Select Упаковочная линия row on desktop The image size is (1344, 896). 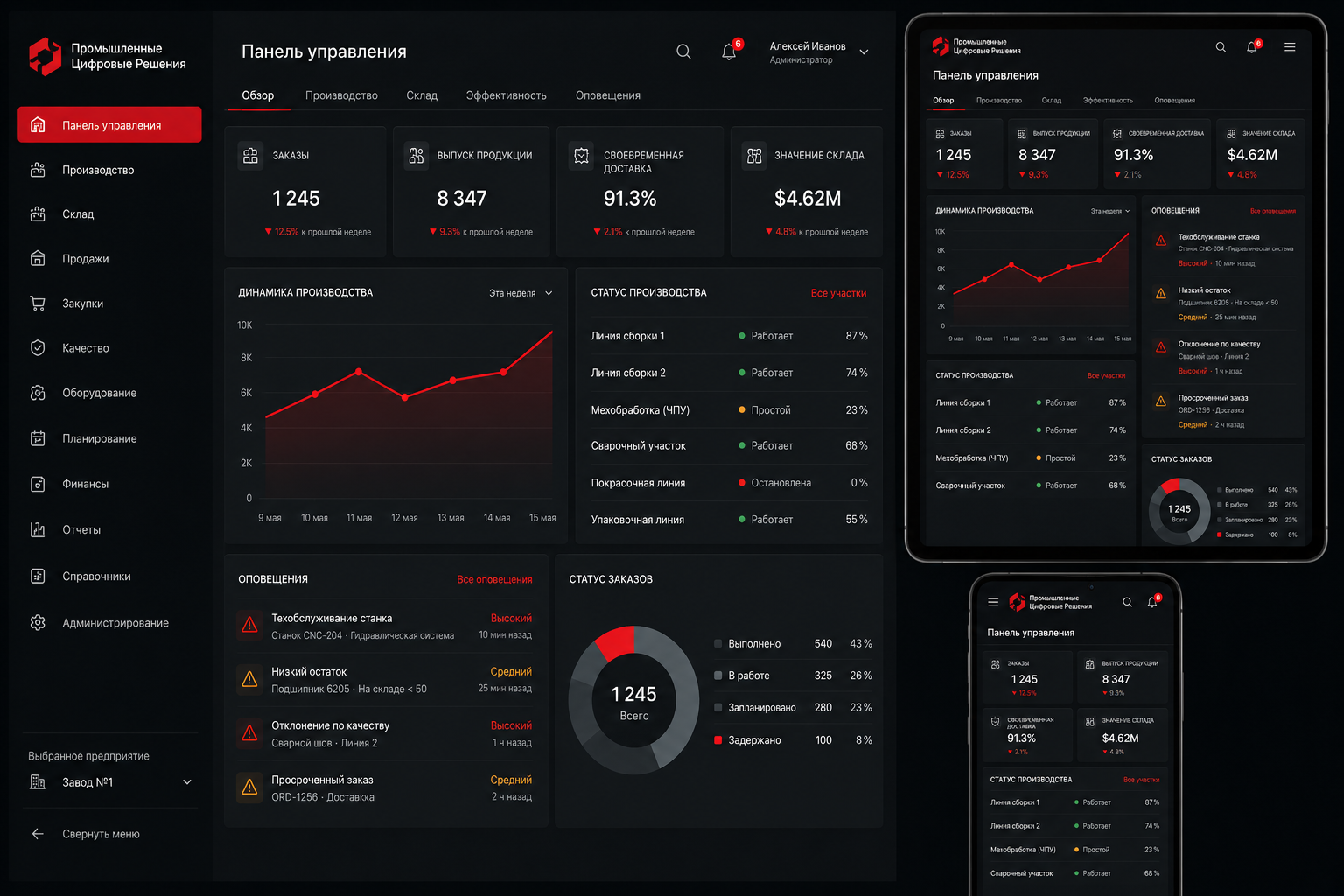pyautogui.click(x=729, y=520)
